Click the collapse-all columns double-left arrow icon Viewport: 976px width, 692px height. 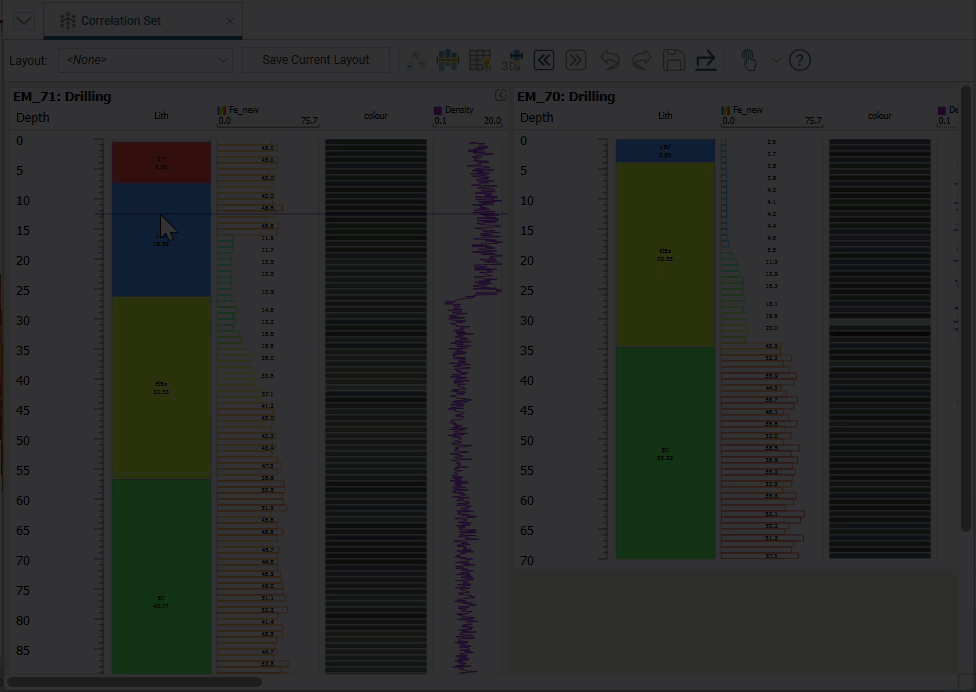(x=544, y=60)
